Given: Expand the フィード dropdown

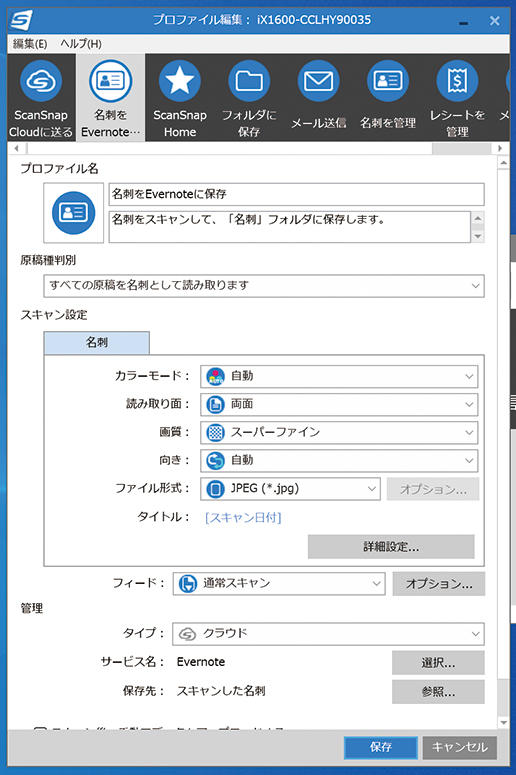Looking at the screenshot, I should [279, 584].
